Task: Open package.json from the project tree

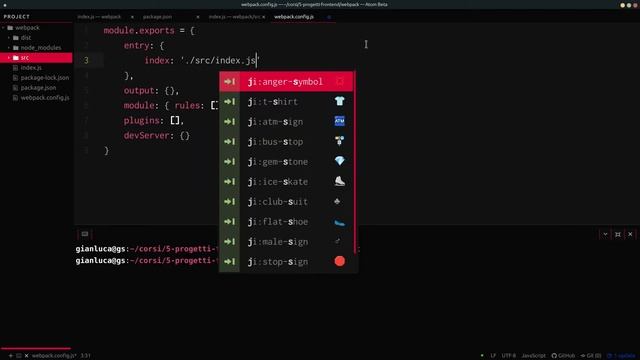Action: click(38, 88)
